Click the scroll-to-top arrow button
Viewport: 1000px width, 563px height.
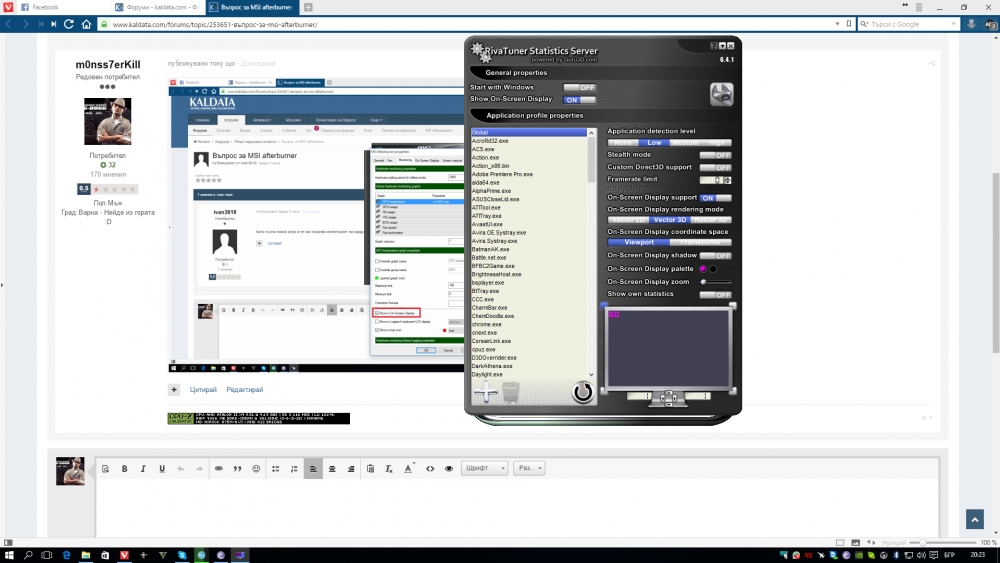click(x=974, y=520)
